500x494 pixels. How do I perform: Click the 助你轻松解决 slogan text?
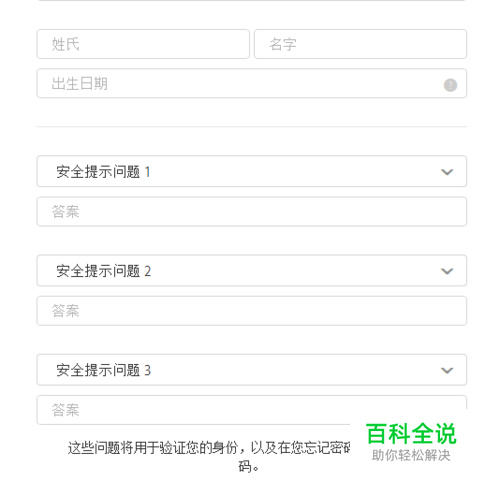pos(411,455)
